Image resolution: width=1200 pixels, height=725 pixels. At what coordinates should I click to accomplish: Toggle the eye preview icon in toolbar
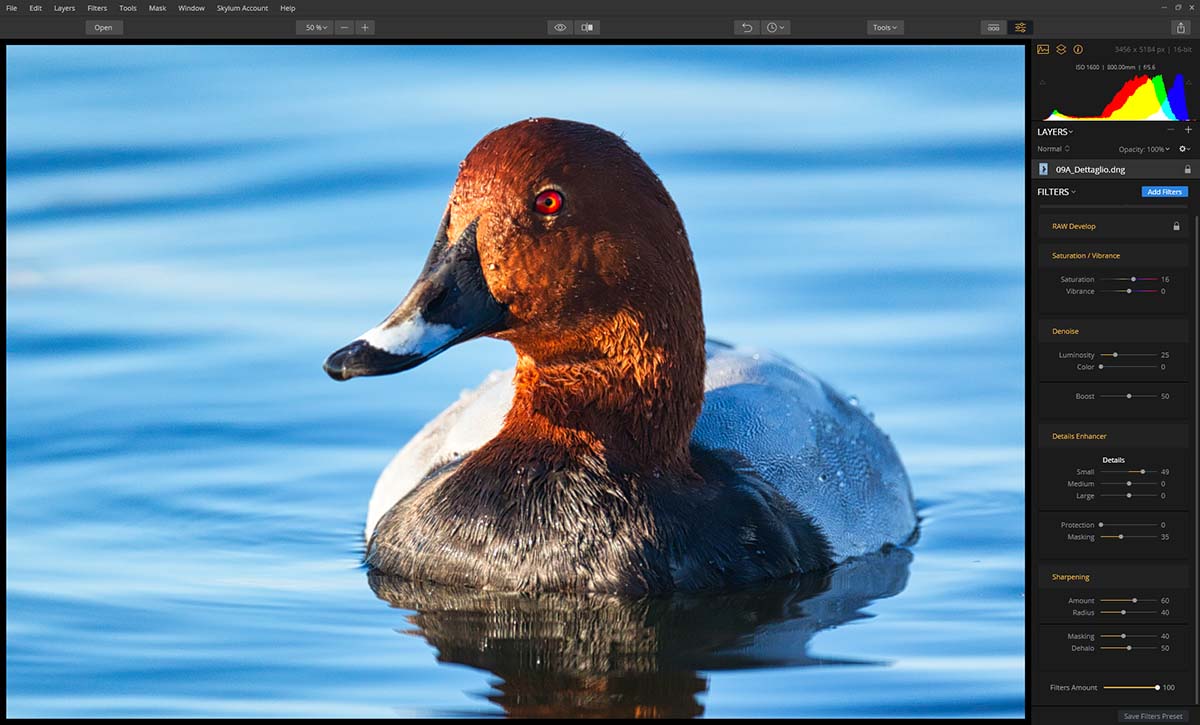(560, 27)
